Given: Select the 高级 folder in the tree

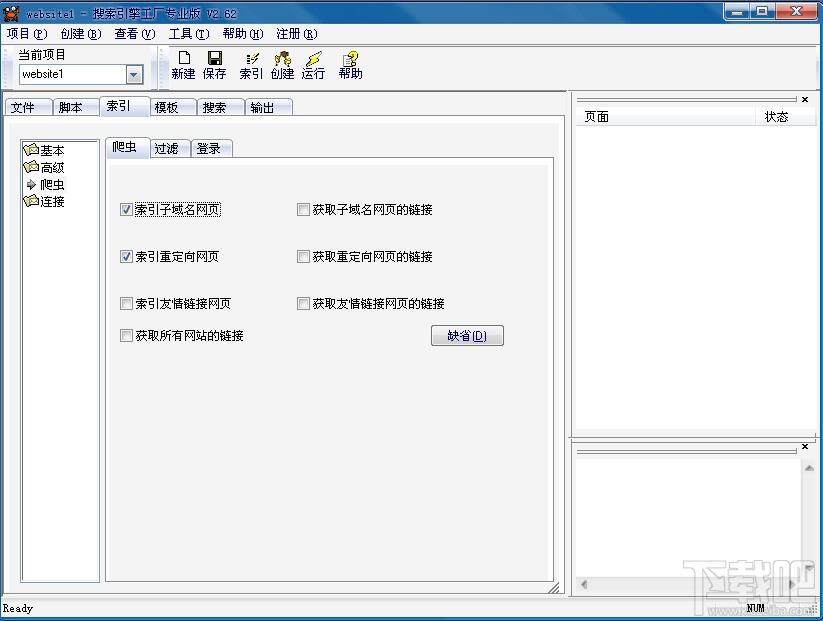Looking at the screenshot, I should 45,167.
